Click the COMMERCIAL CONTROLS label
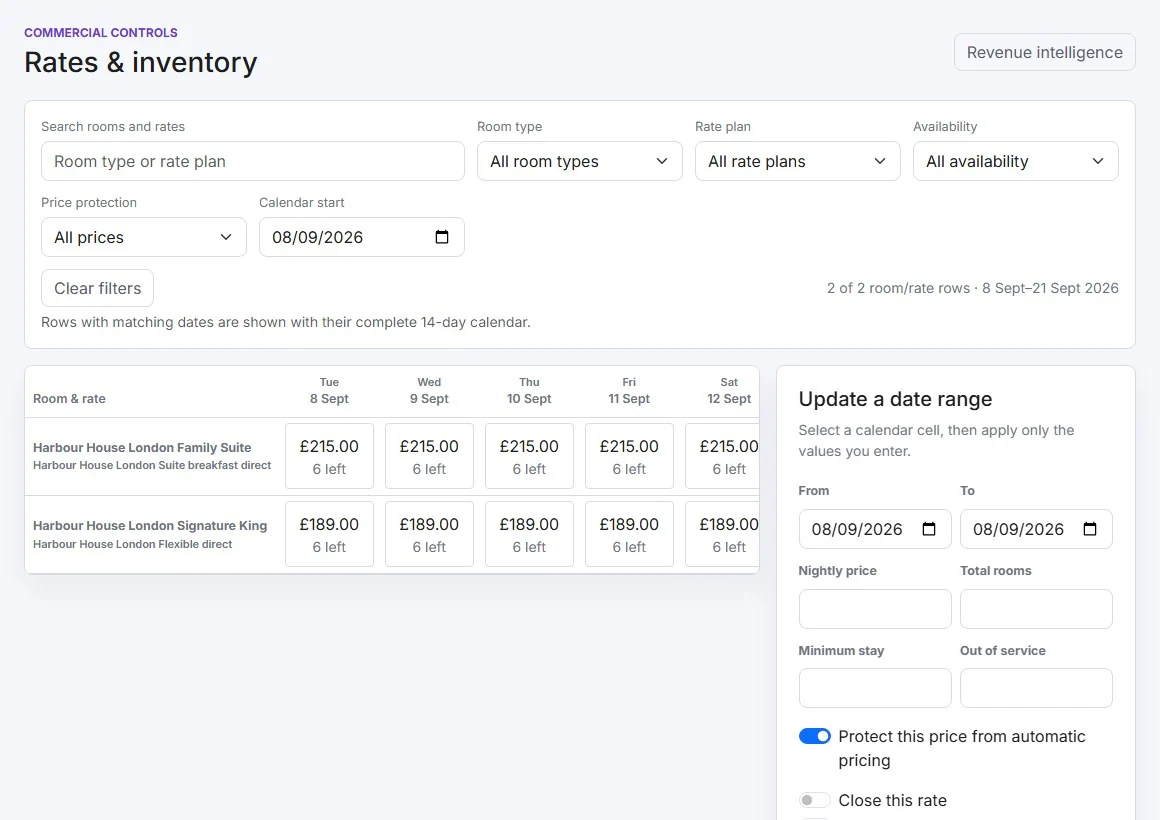 [x=101, y=33]
